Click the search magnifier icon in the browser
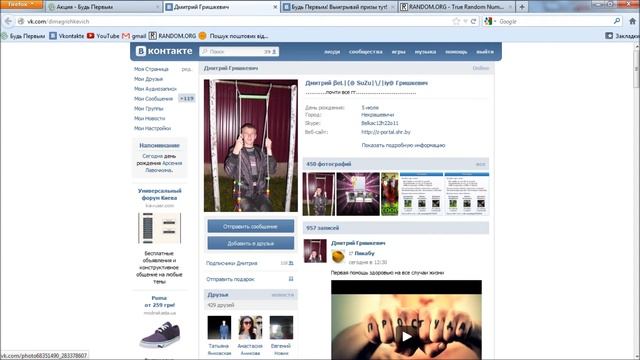The image size is (640, 360). tap(617, 21)
